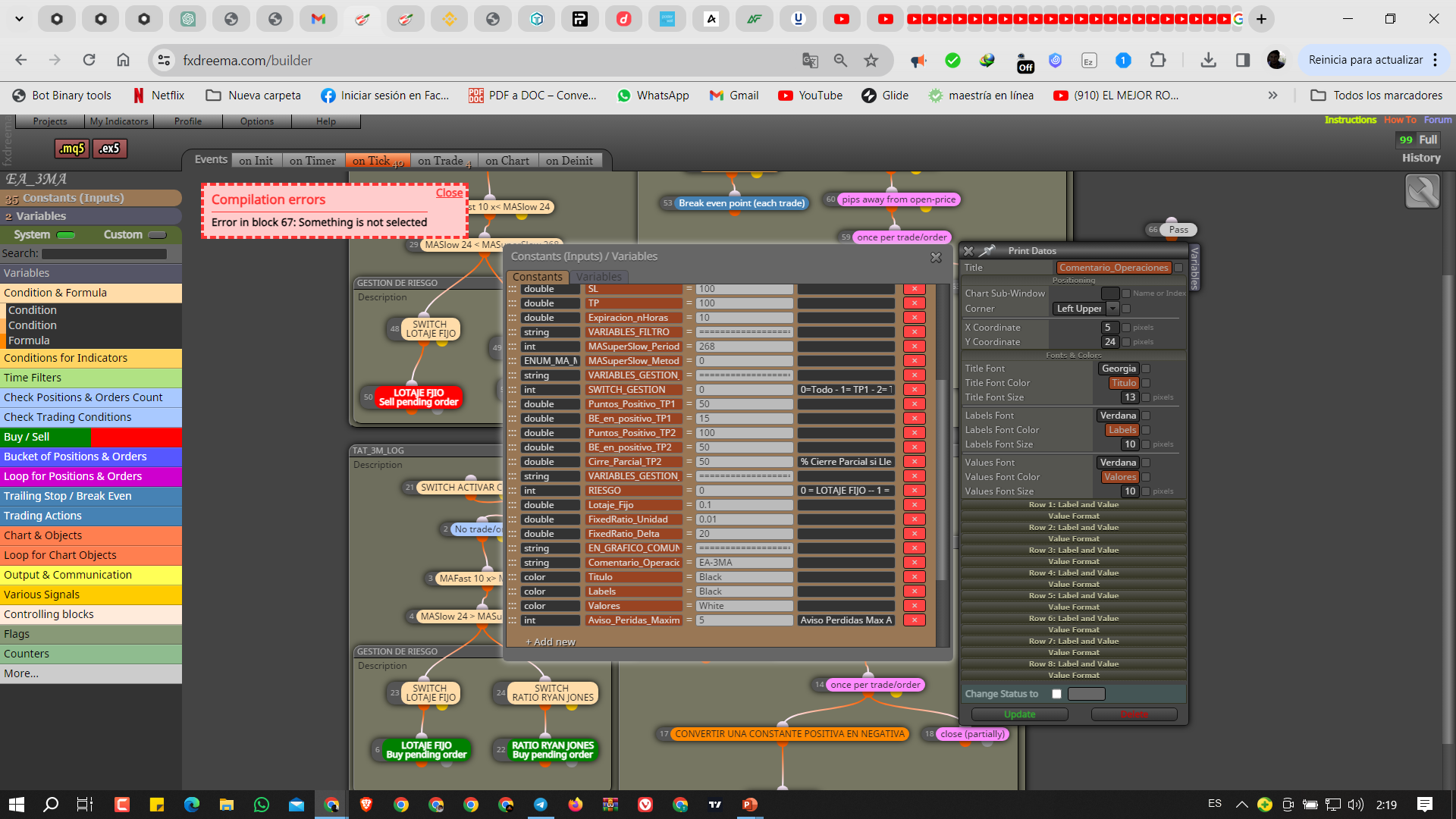Tick the Chart Sub-Window Name or Index checkbox
Viewport: 1456px width, 819px height.
(1126, 293)
